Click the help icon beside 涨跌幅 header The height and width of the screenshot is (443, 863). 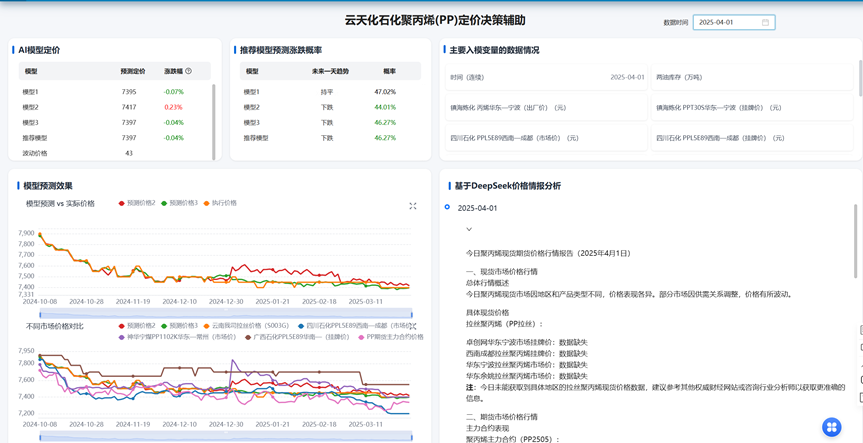tap(188, 71)
